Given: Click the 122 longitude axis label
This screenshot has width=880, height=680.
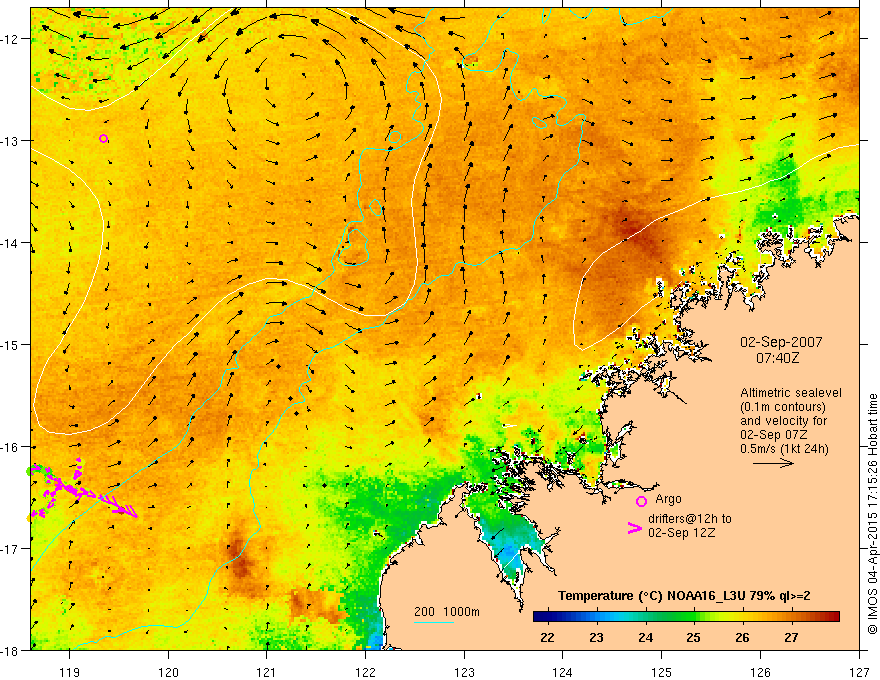Looking at the screenshot, I should (365, 672).
